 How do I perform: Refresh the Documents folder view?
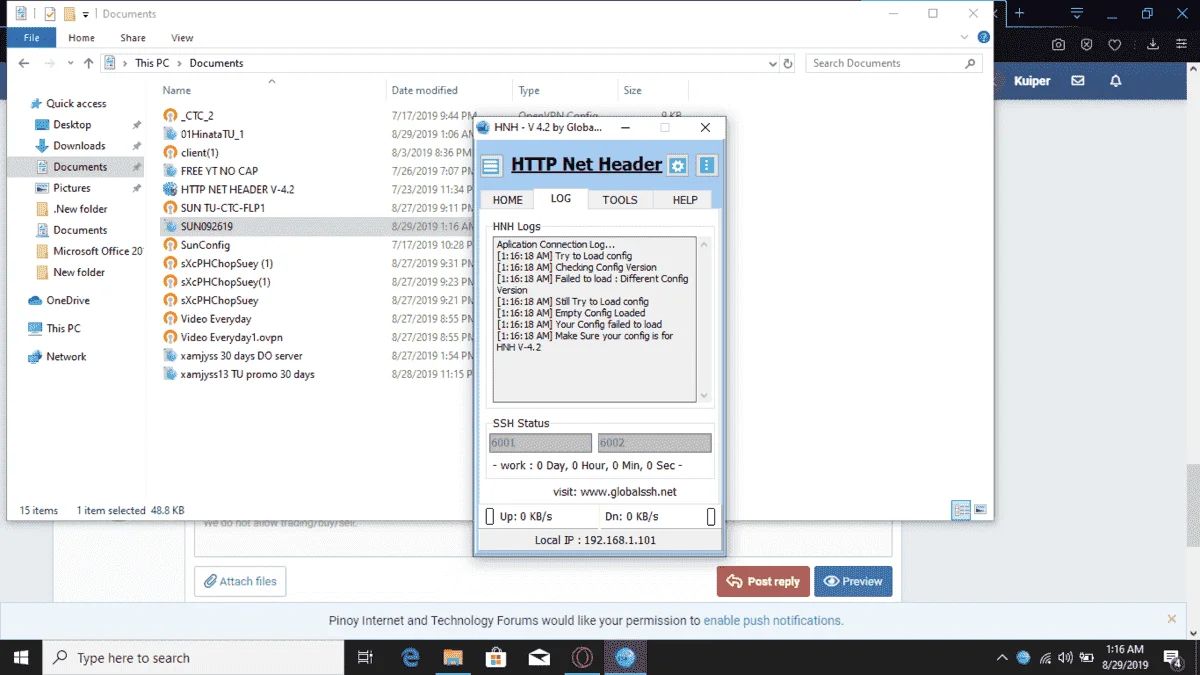click(x=788, y=63)
